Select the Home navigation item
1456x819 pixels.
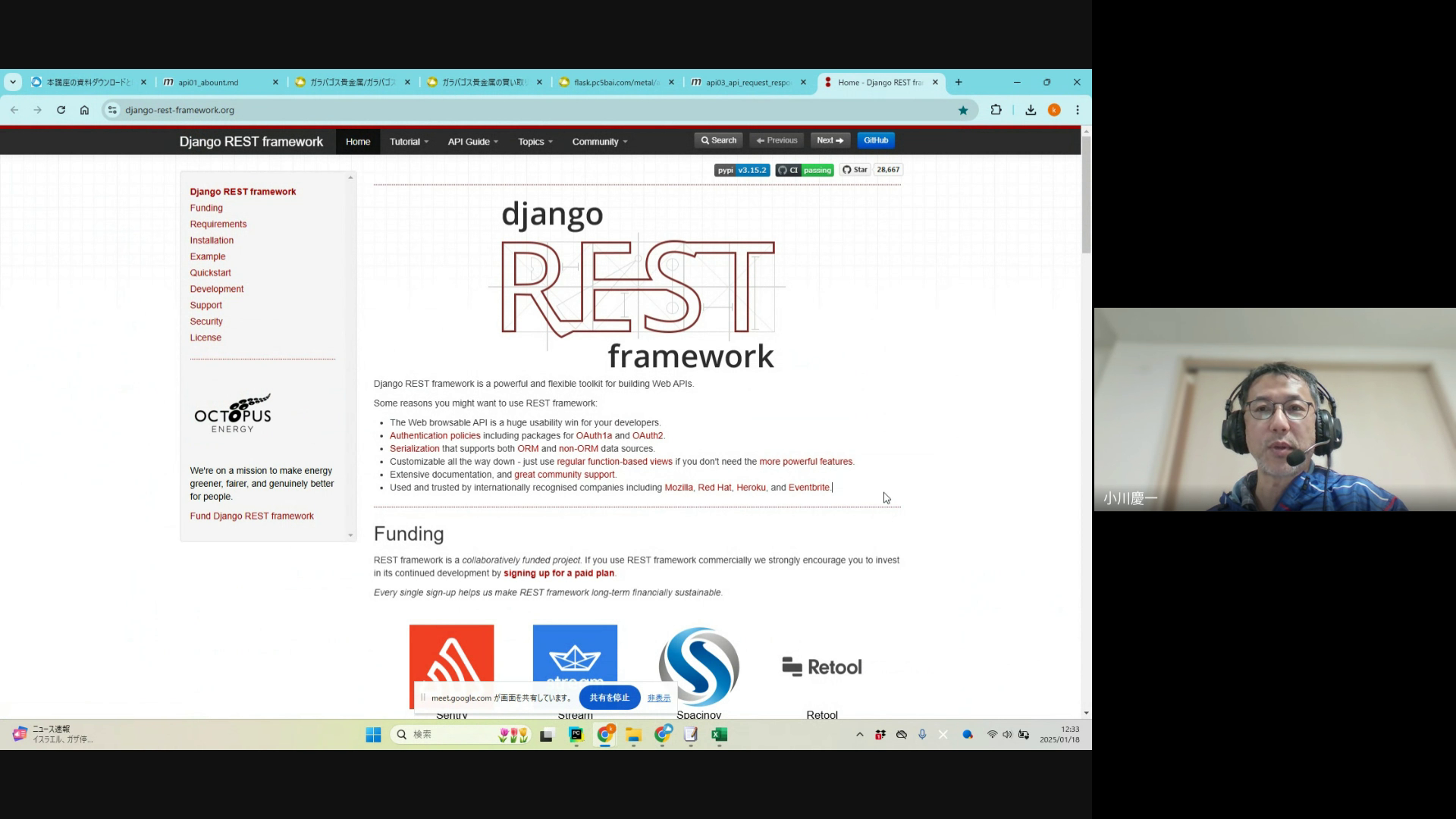[358, 142]
